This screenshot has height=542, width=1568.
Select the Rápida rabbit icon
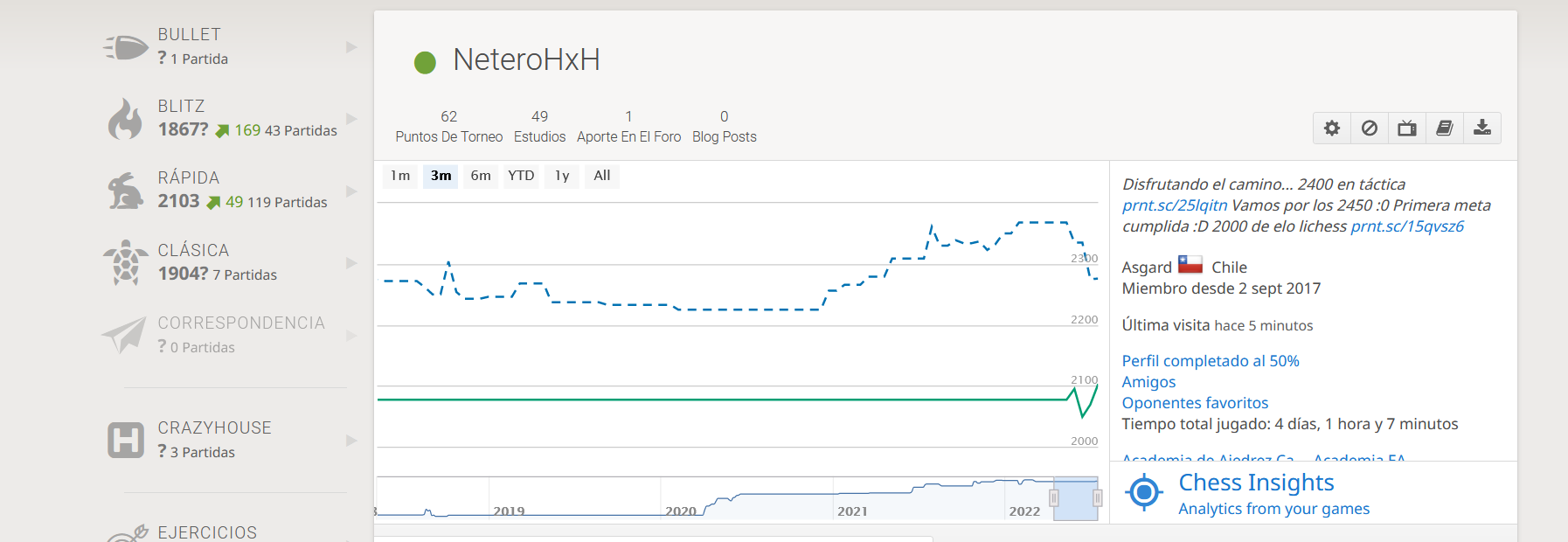[125, 191]
